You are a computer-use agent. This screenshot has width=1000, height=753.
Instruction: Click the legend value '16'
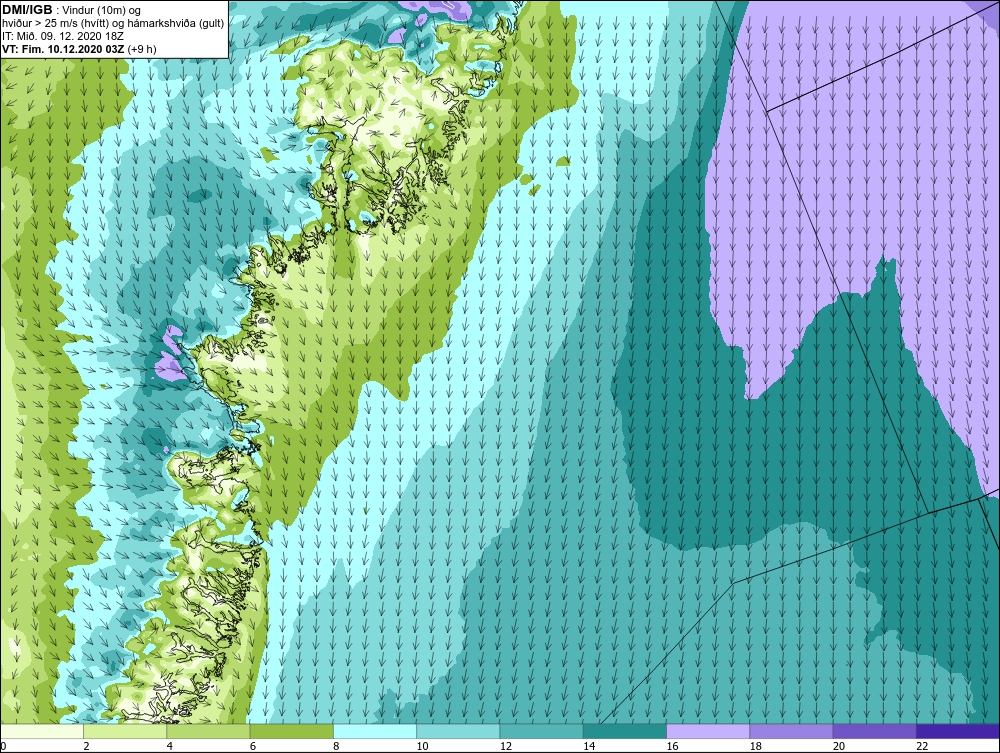click(672, 746)
